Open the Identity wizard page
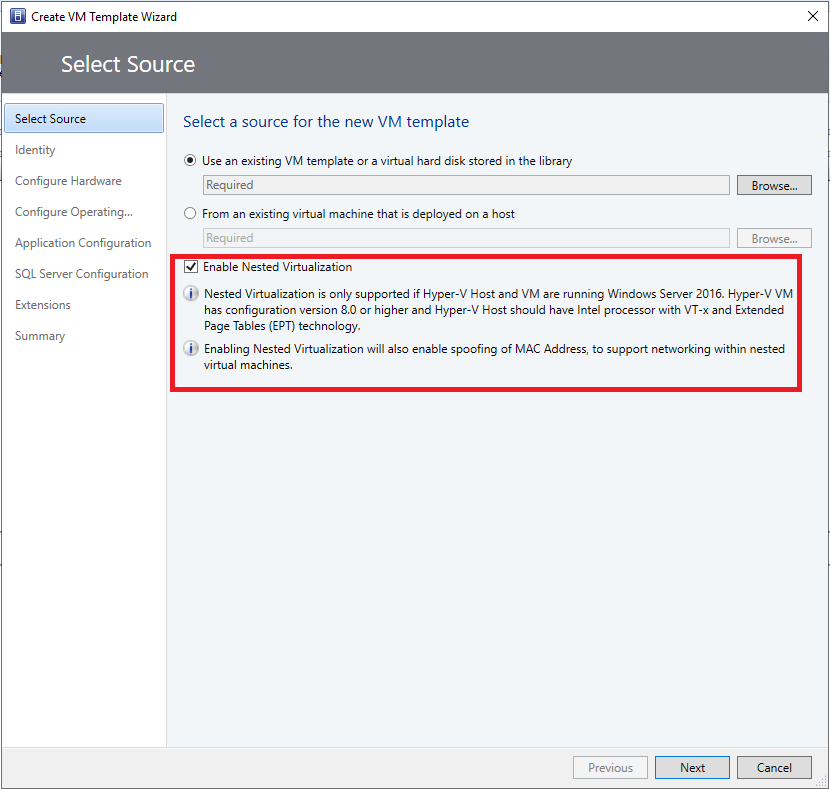Image resolution: width=830 pixels, height=789 pixels. tap(35, 150)
